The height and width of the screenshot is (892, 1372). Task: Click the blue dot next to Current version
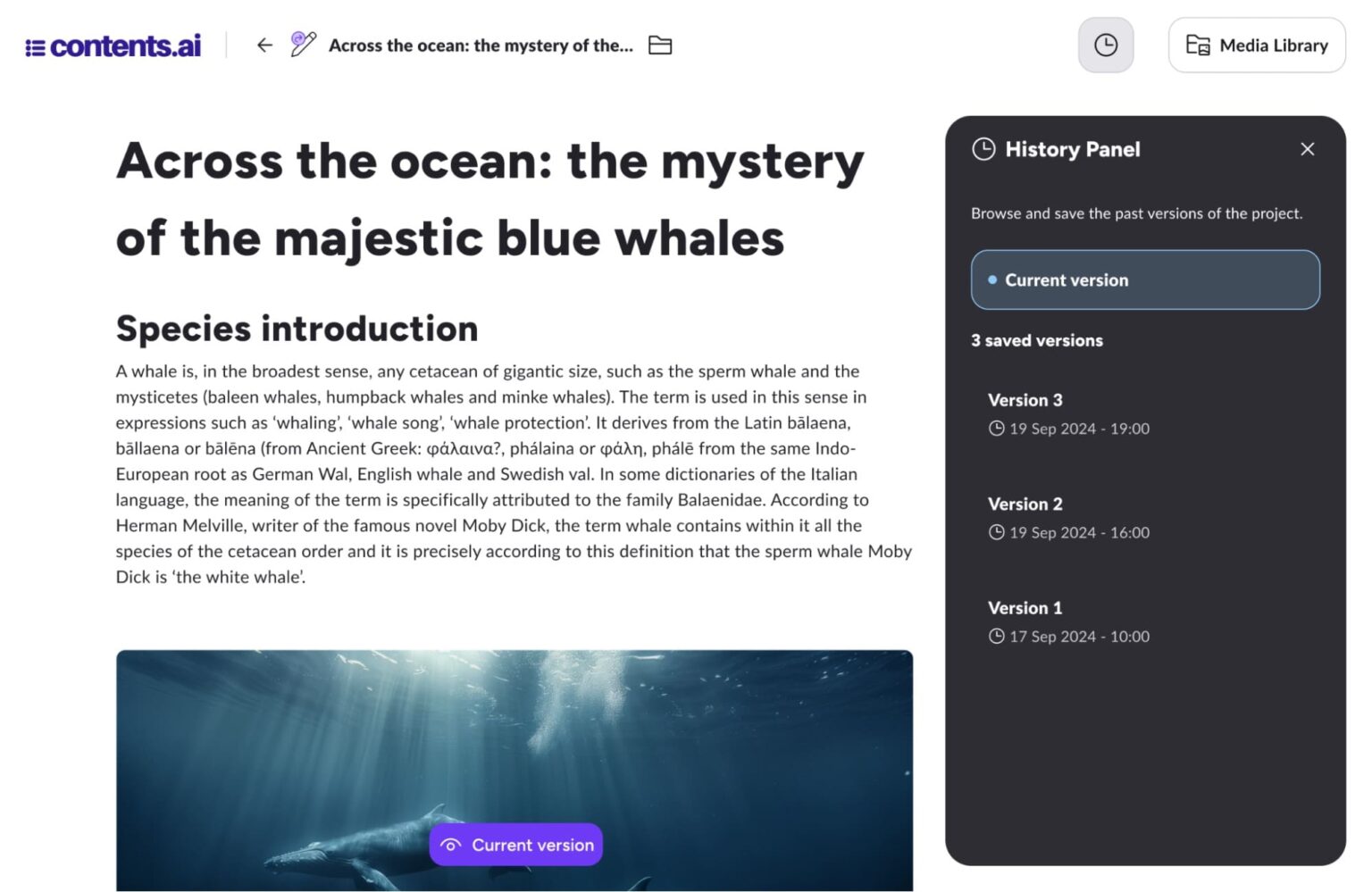coord(991,279)
